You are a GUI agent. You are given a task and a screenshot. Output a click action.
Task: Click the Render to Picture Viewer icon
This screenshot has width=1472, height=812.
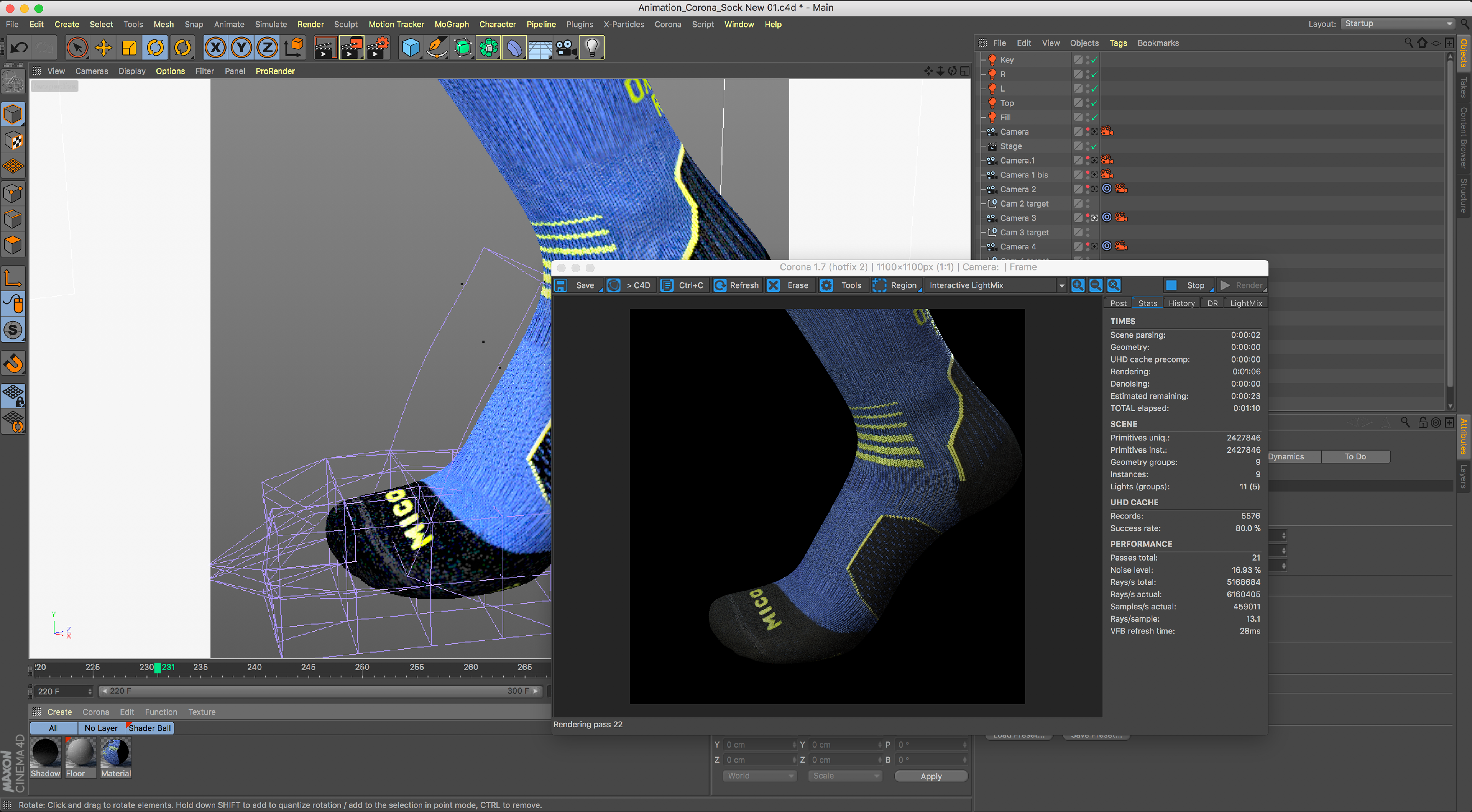pos(352,48)
